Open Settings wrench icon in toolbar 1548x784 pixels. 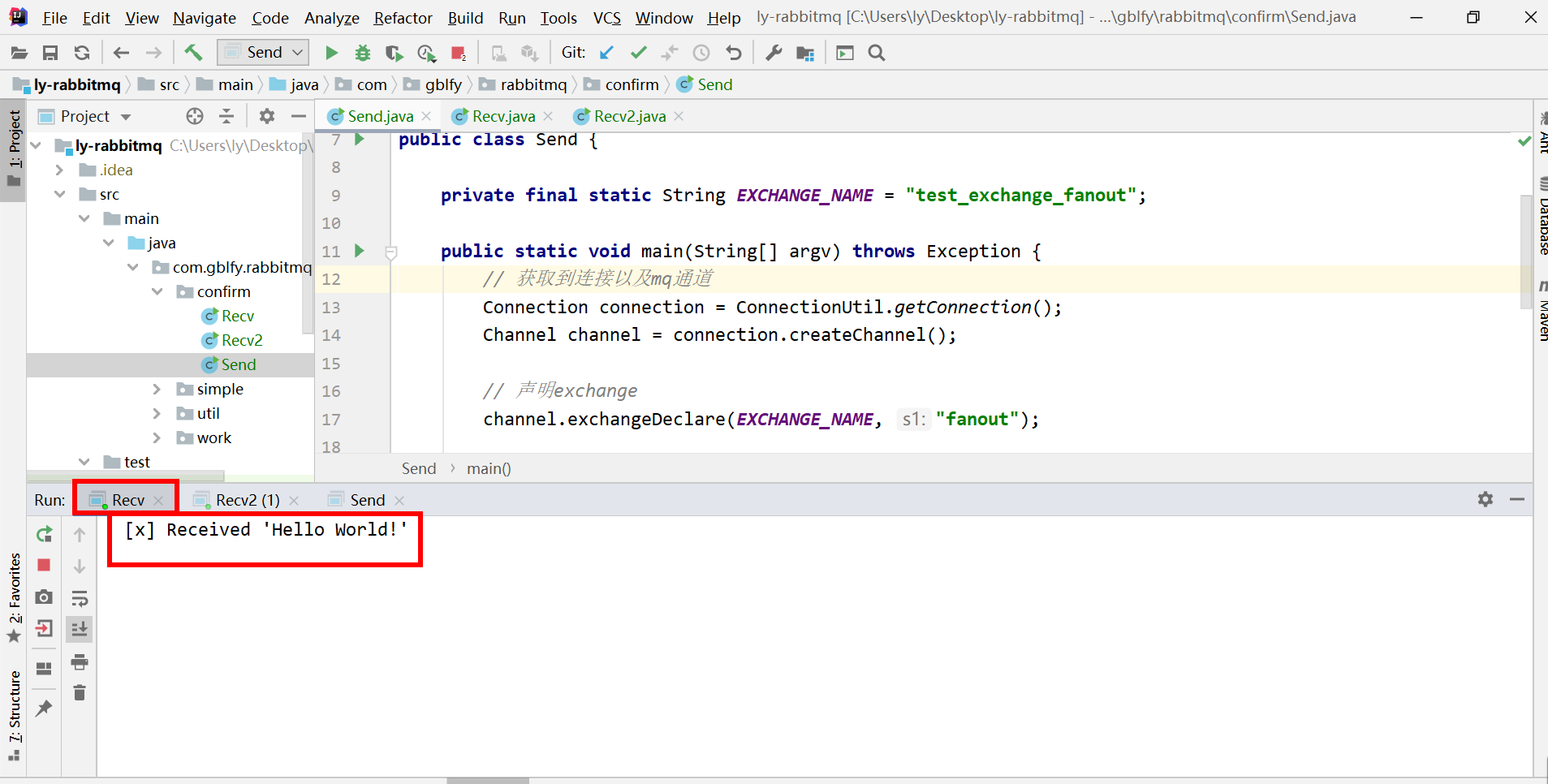click(774, 53)
